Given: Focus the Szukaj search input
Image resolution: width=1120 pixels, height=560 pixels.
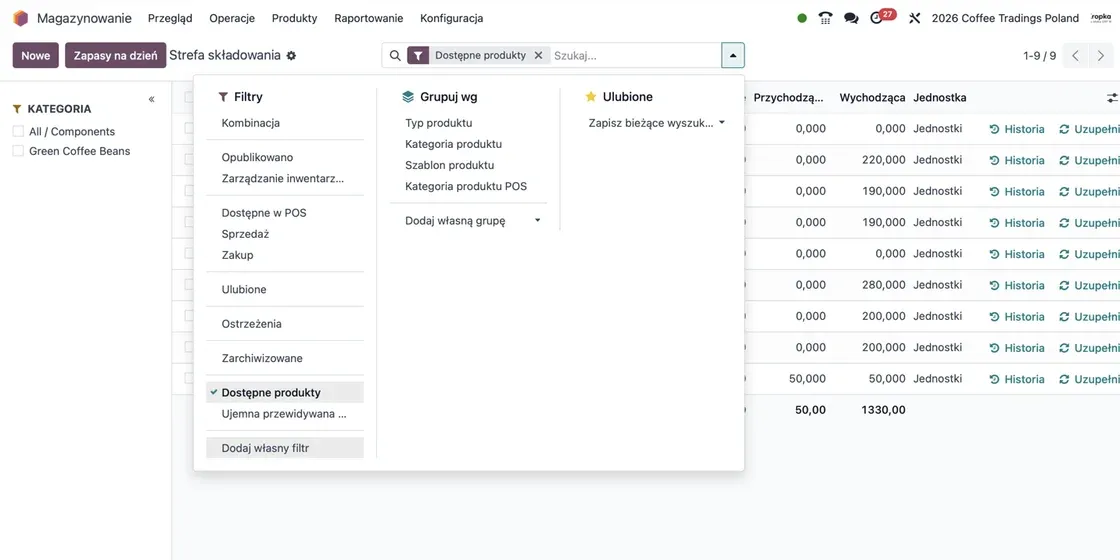Looking at the screenshot, I should click(635, 56).
